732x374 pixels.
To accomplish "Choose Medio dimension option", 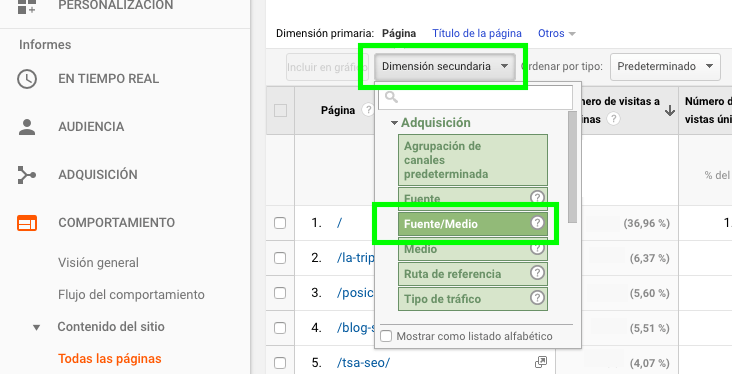I will 472,249.
